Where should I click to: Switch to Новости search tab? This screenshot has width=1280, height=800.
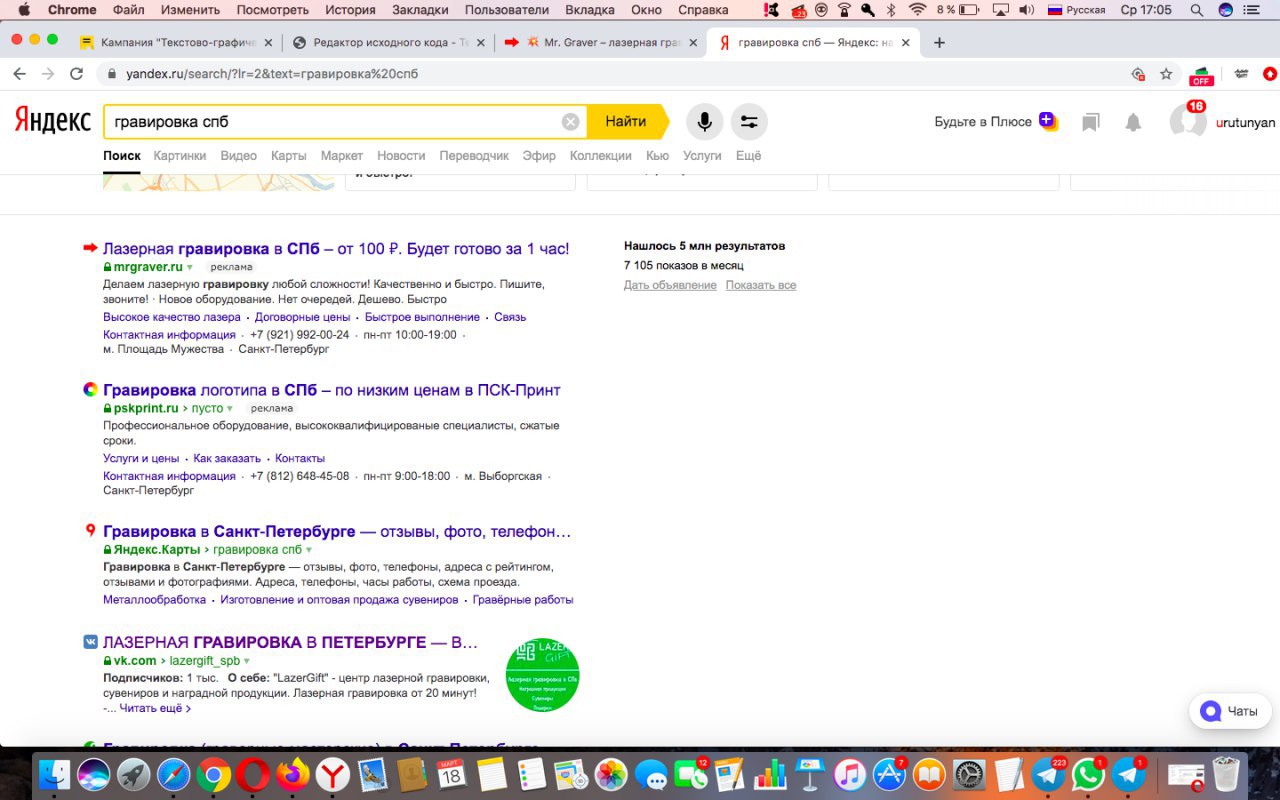pyautogui.click(x=401, y=156)
